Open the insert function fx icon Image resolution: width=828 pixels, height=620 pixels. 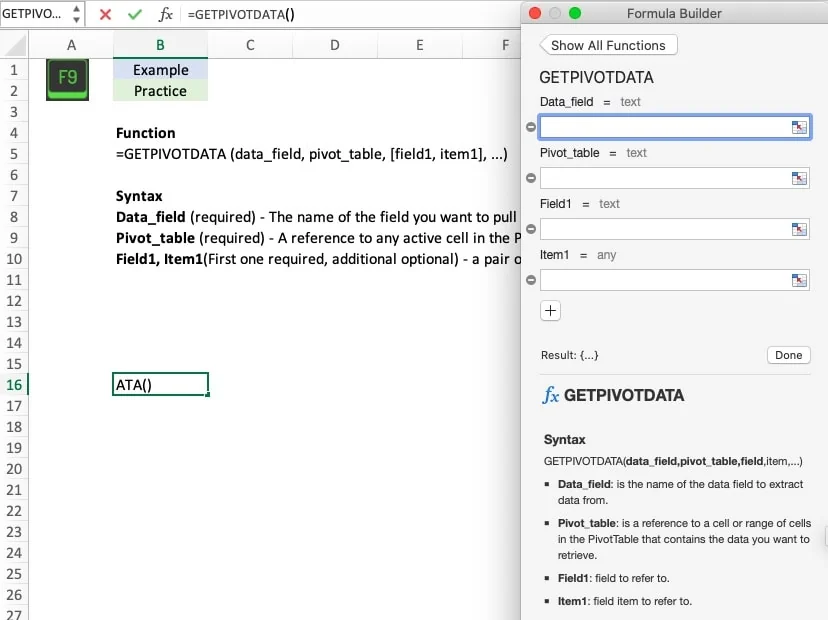coord(166,15)
